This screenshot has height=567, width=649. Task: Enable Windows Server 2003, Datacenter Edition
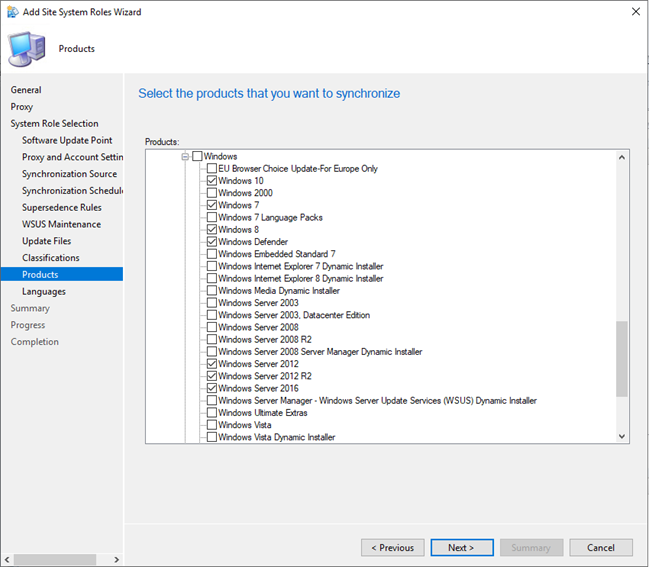tap(212, 315)
